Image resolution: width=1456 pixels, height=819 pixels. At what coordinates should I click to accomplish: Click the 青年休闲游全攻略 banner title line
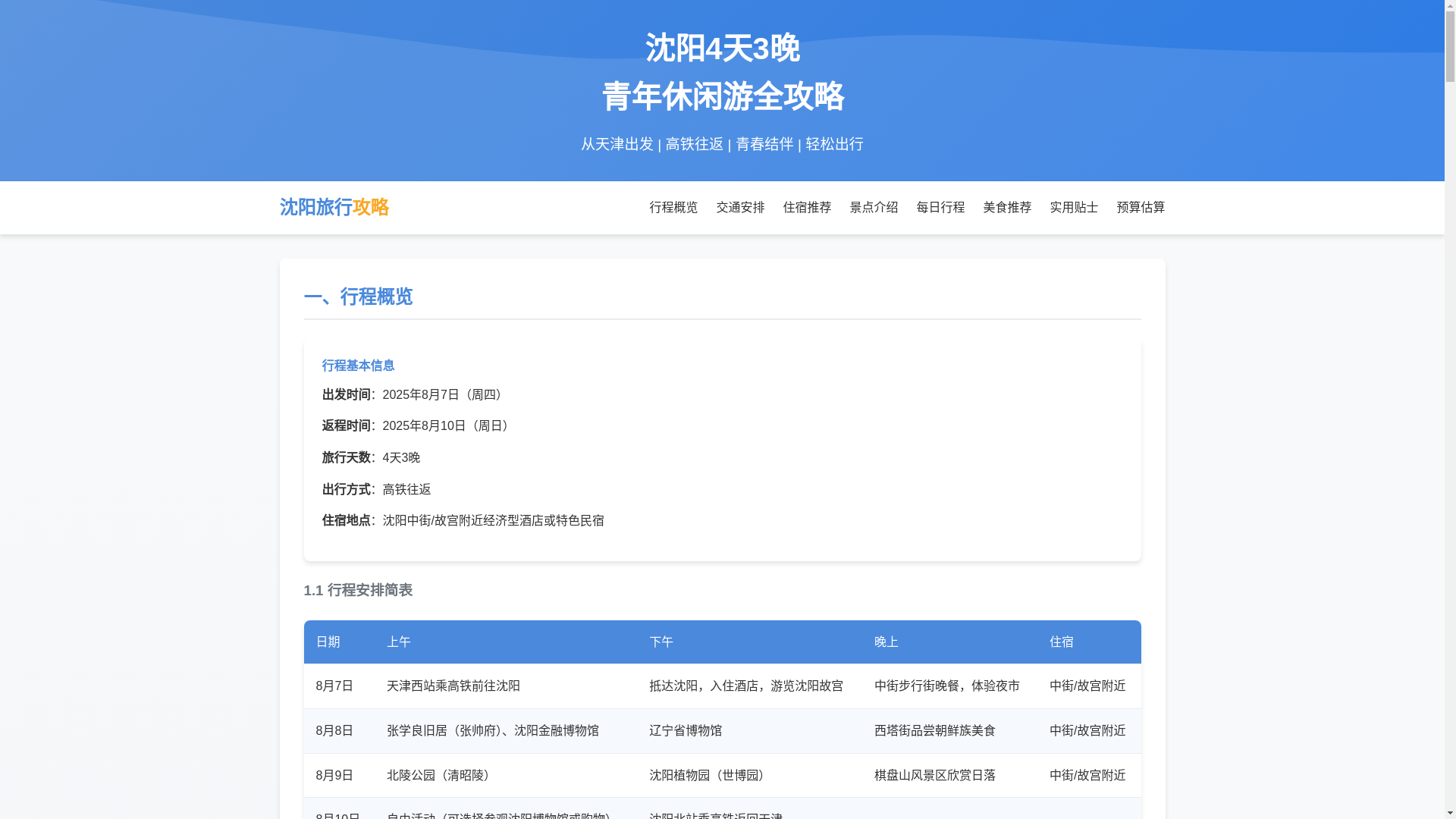pyautogui.click(x=722, y=96)
